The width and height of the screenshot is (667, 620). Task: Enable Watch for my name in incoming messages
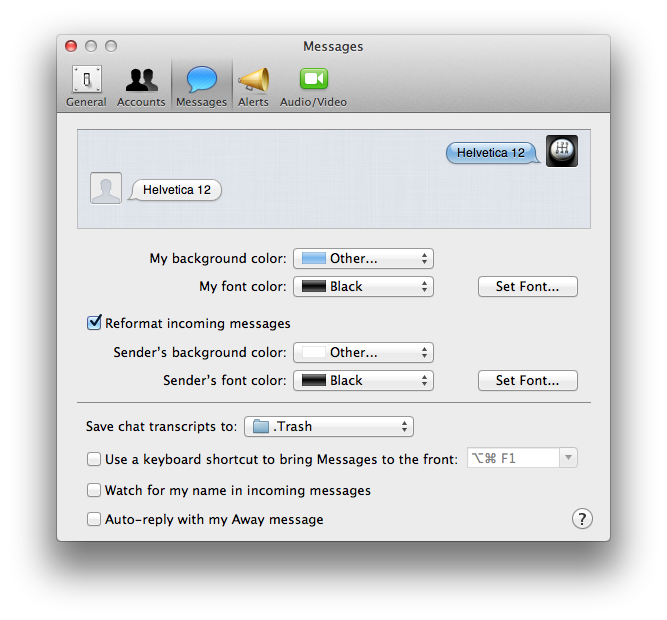[94, 490]
